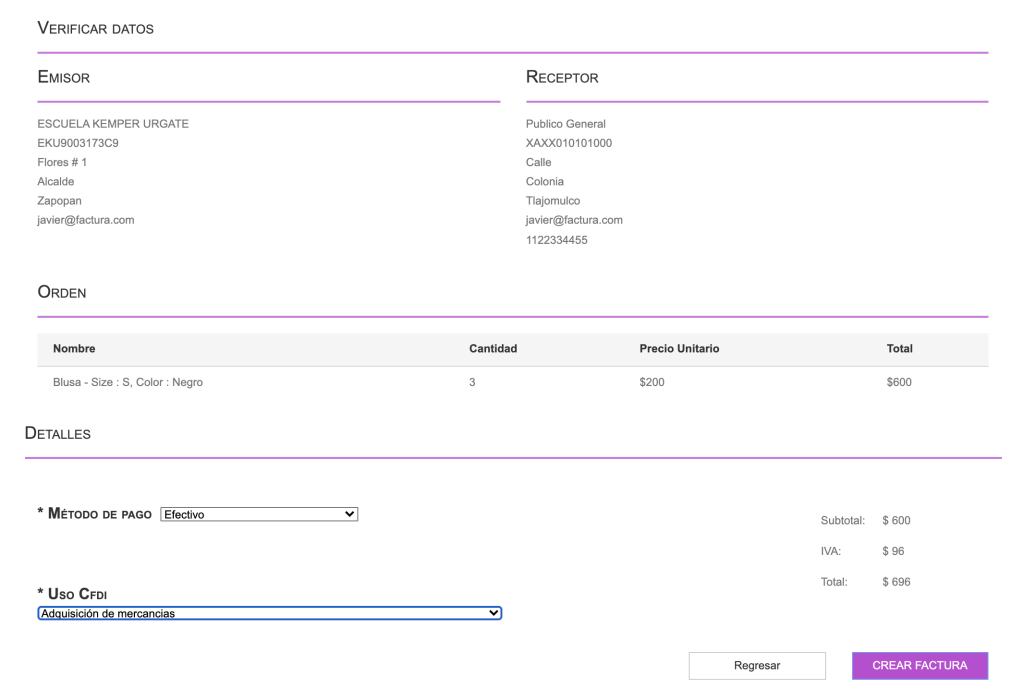Image resolution: width=1024 pixels, height=700 pixels.
Task: Click the Receptor section heading
Action: tap(562, 77)
